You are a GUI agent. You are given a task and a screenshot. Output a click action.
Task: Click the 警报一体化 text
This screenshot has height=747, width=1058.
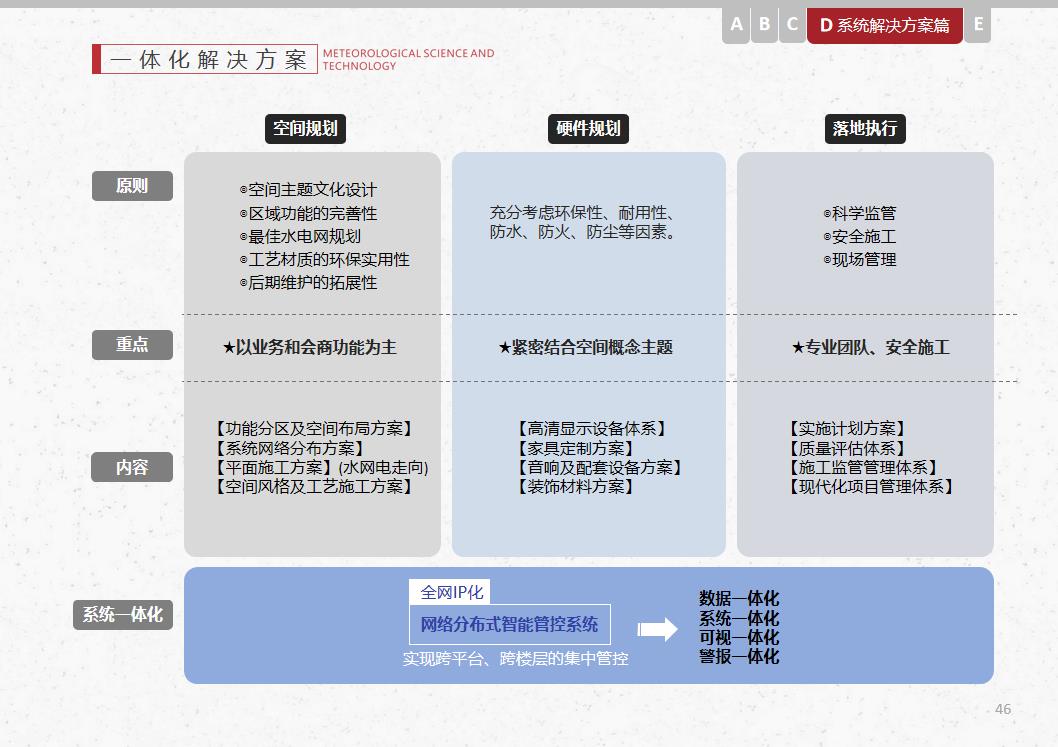(739, 657)
